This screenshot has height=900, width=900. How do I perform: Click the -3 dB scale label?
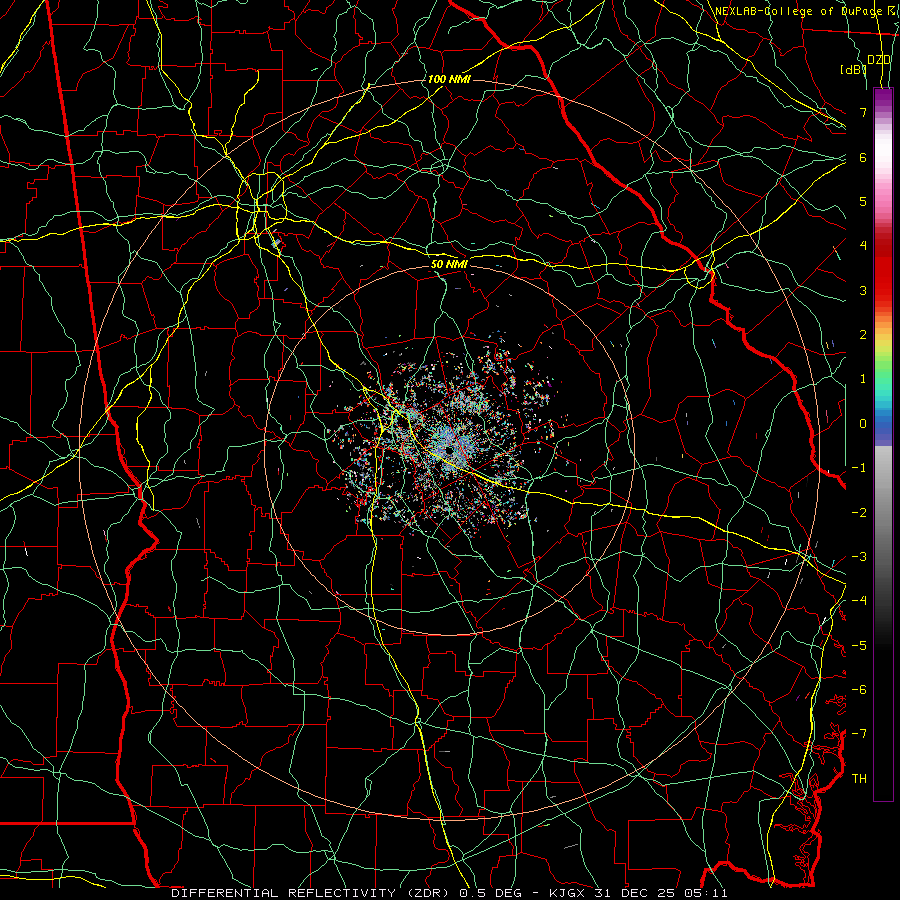pos(859,557)
